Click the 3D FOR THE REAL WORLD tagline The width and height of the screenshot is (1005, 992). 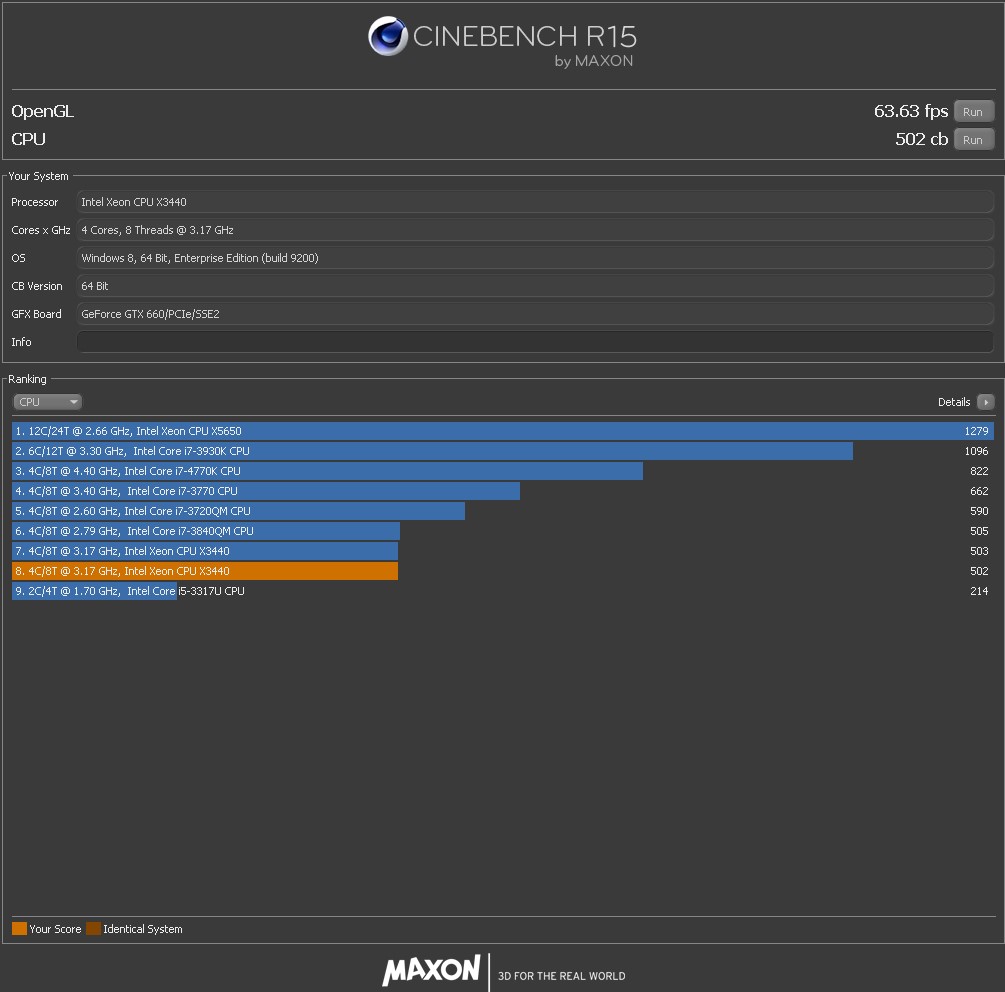click(x=561, y=976)
